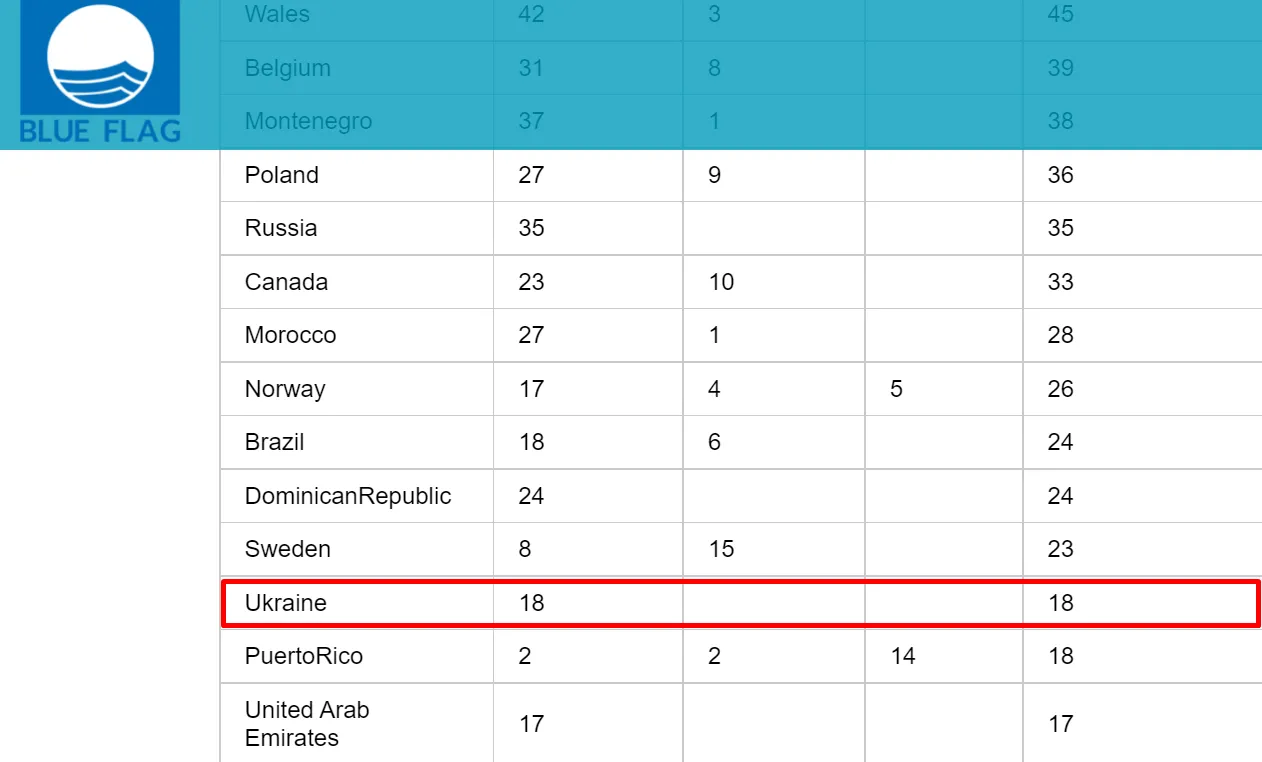Click the value 14 in PuertoRico row

pos(903,656)
